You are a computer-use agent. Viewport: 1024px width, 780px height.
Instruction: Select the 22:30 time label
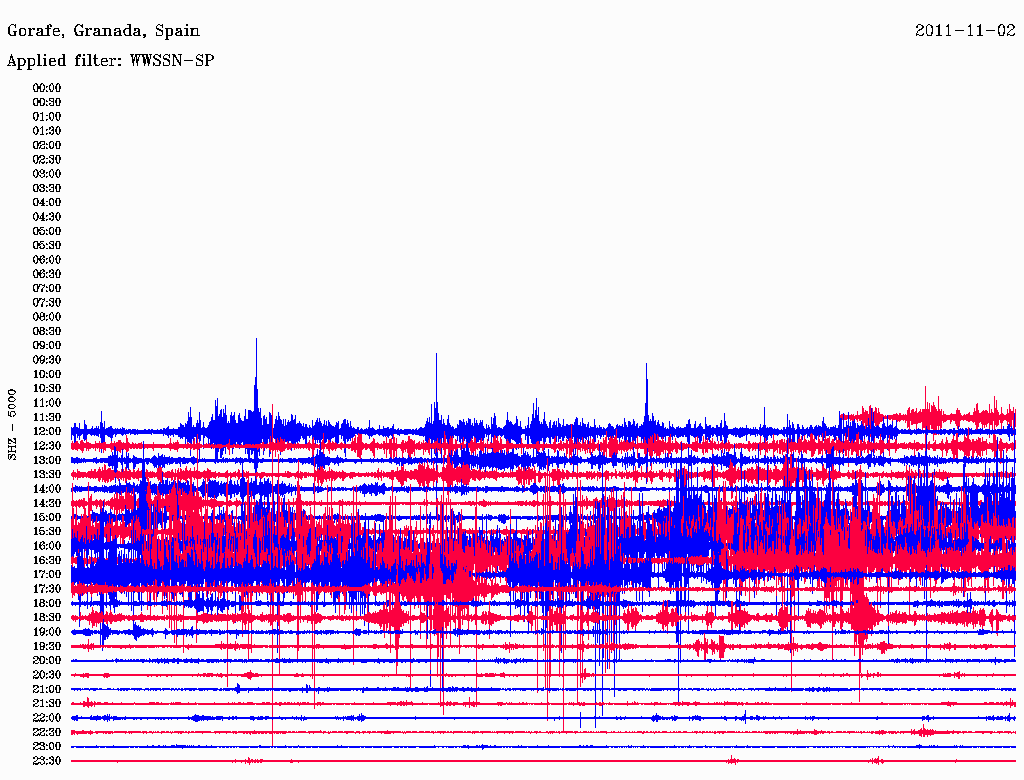(x=47, y=732)
